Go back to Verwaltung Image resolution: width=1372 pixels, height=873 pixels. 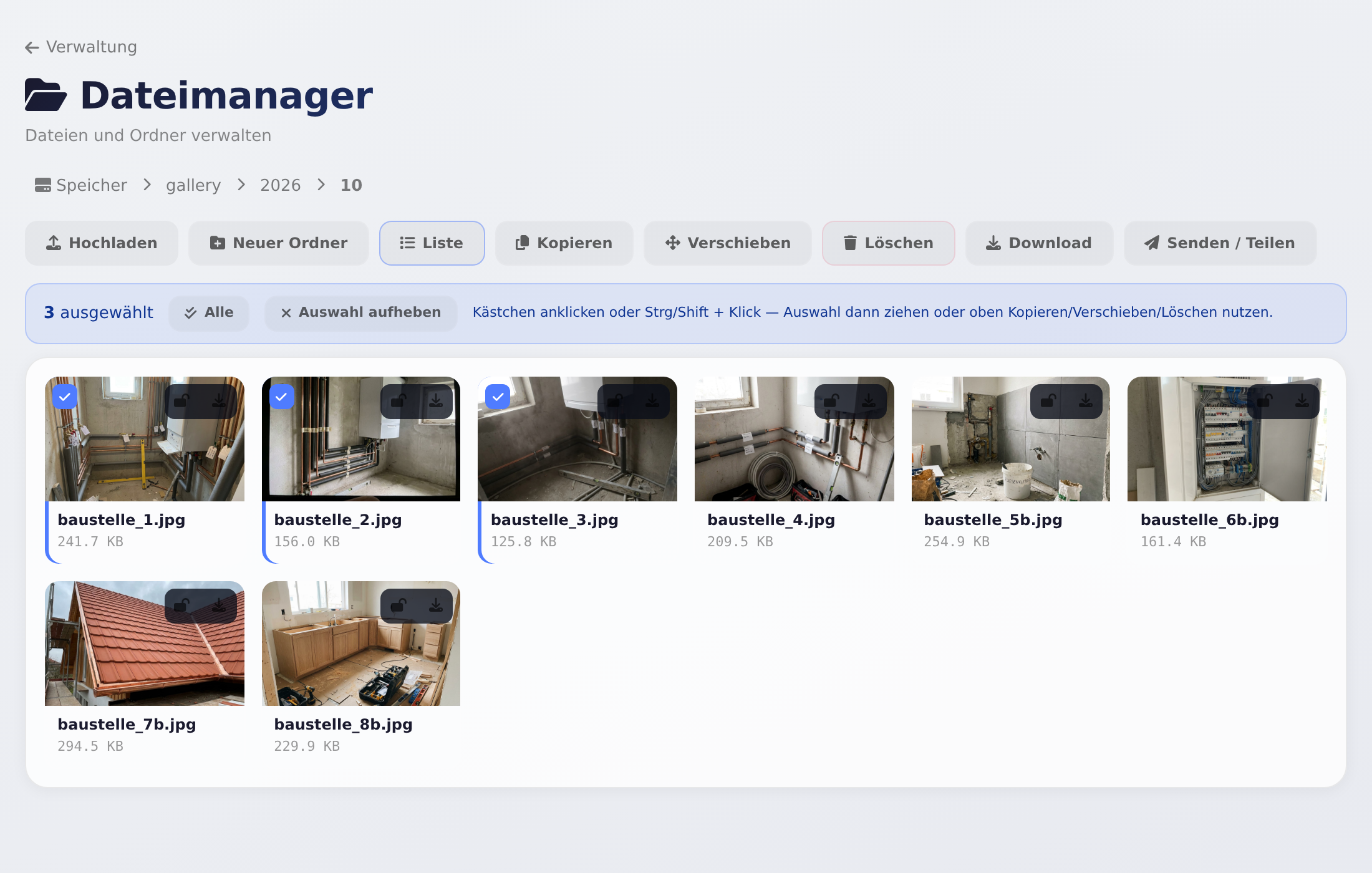click(81, 47)
